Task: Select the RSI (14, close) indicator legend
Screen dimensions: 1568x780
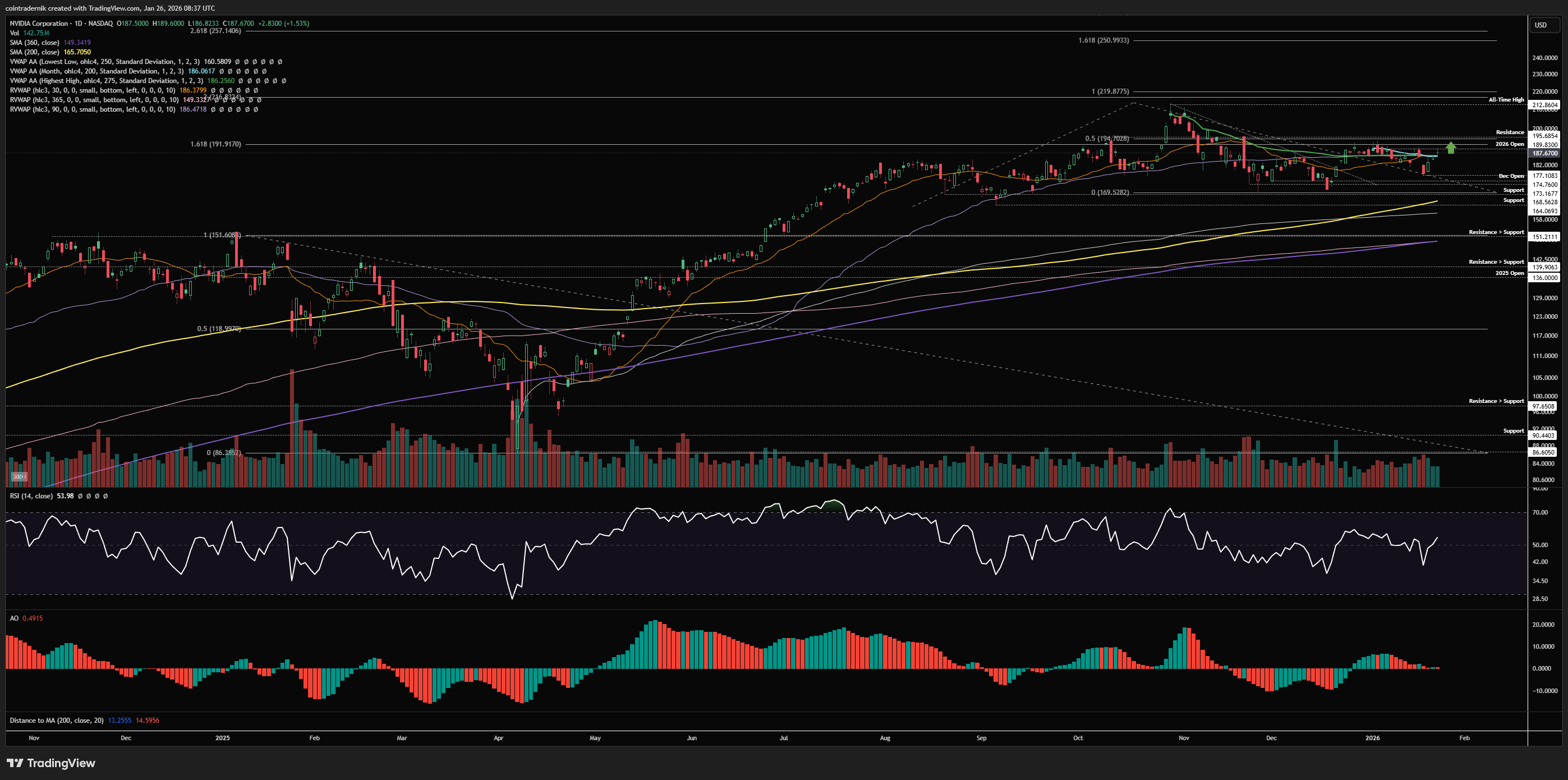Action: 31,495
